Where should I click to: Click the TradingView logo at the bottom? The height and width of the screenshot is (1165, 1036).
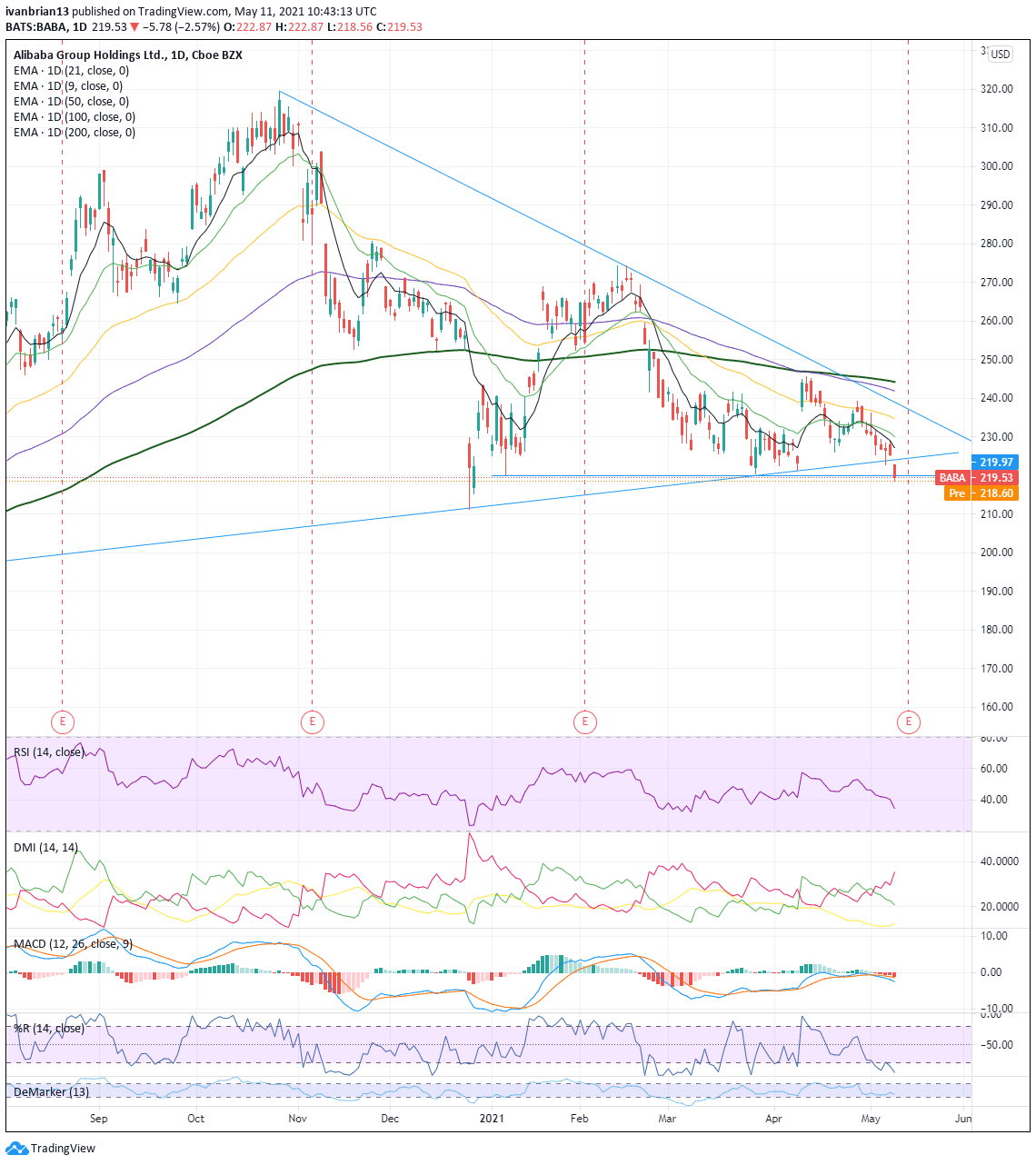point(51,1148)
